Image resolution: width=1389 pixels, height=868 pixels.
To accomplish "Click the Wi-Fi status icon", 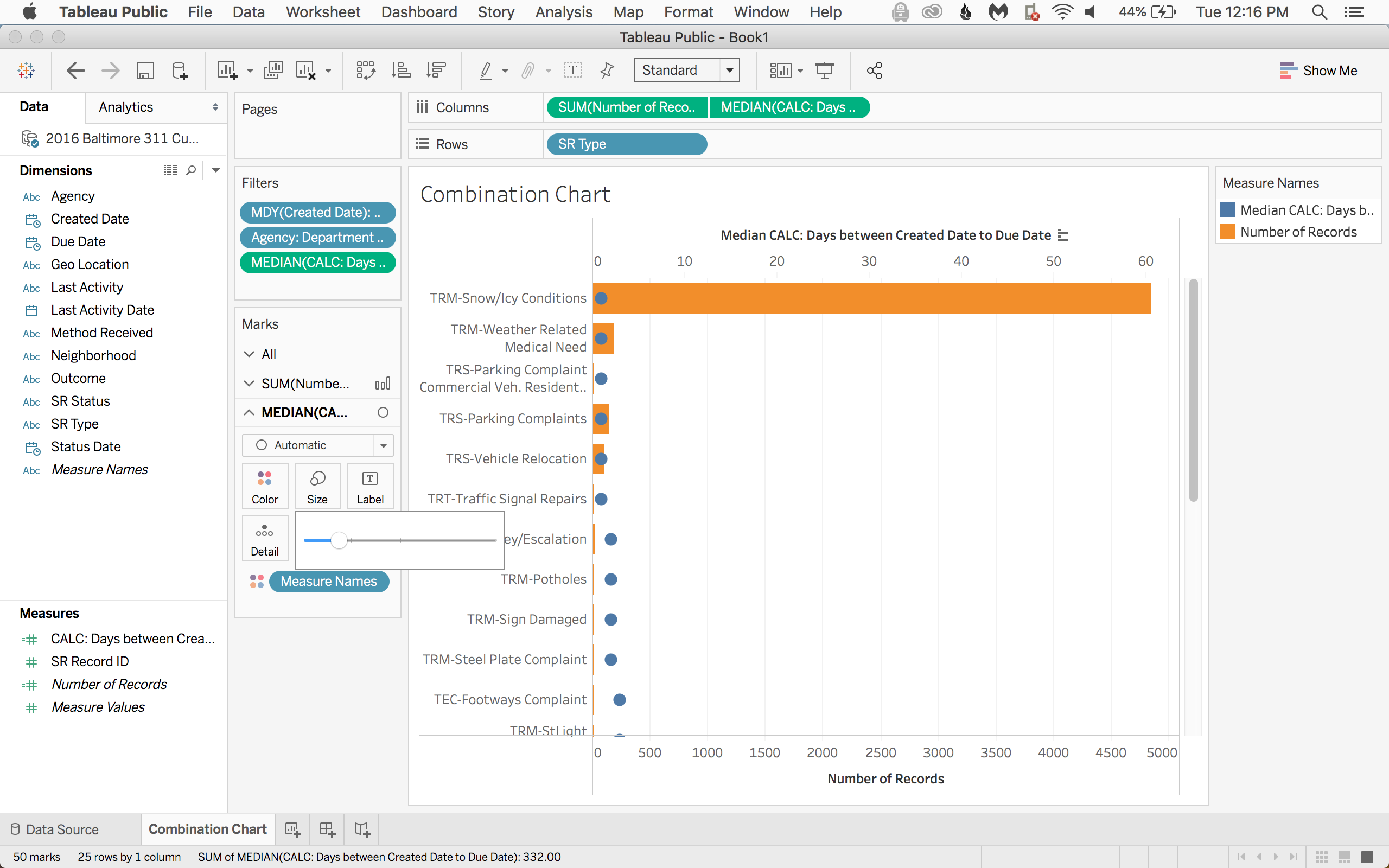I will pyautogui.click(x=1062, y=12).
